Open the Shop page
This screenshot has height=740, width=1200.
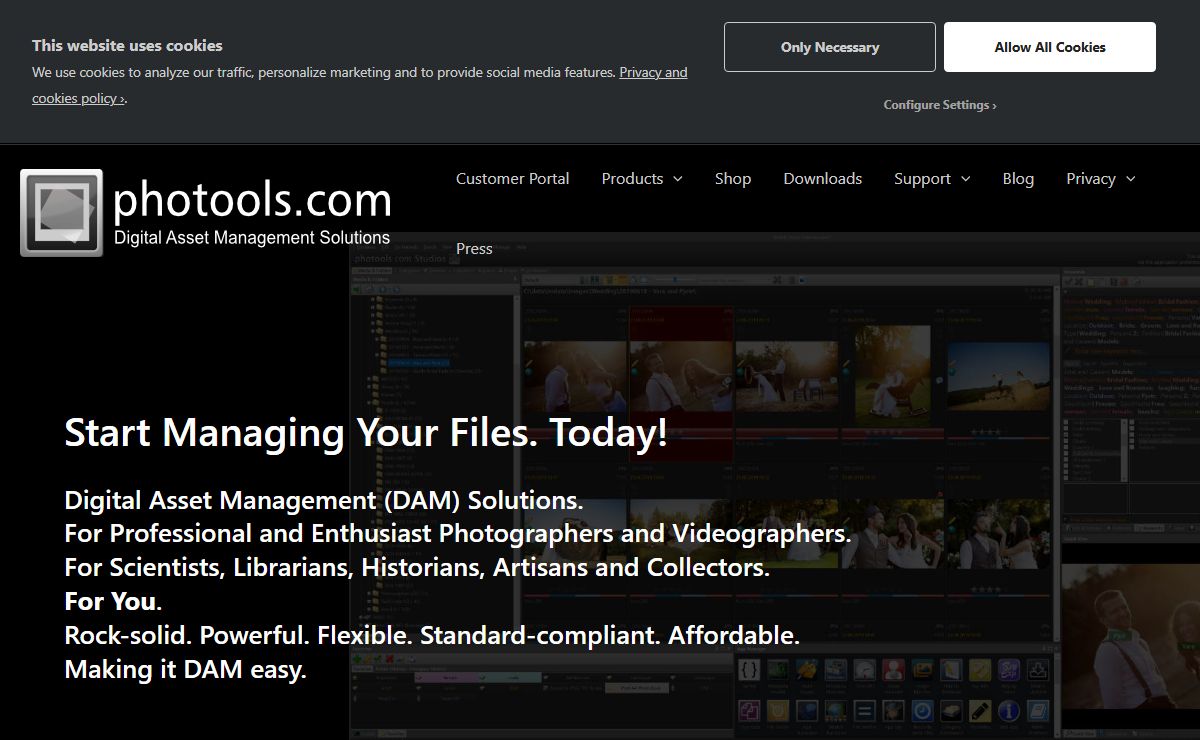[x=732, y=179]
